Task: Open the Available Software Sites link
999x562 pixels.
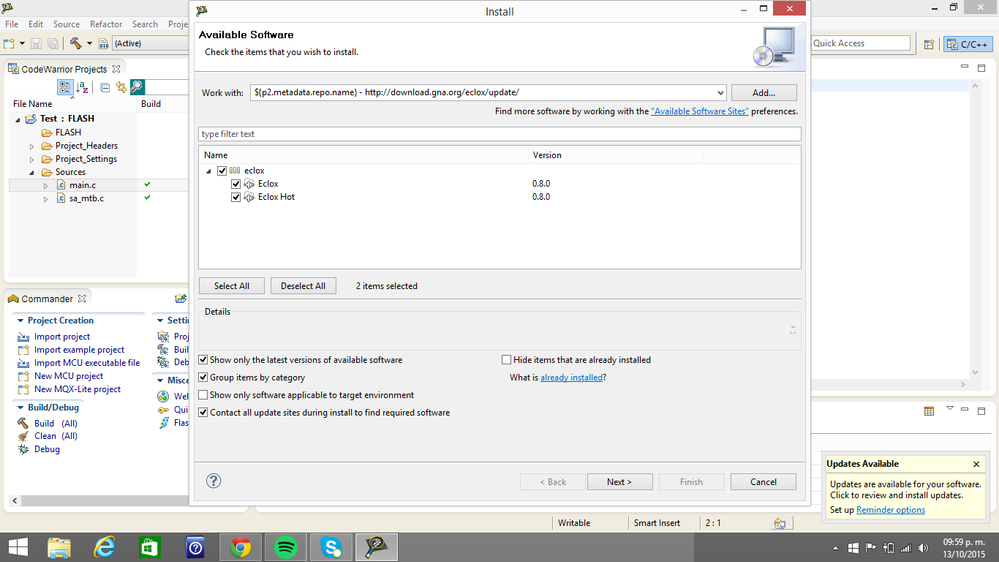Action: point(700,112)
